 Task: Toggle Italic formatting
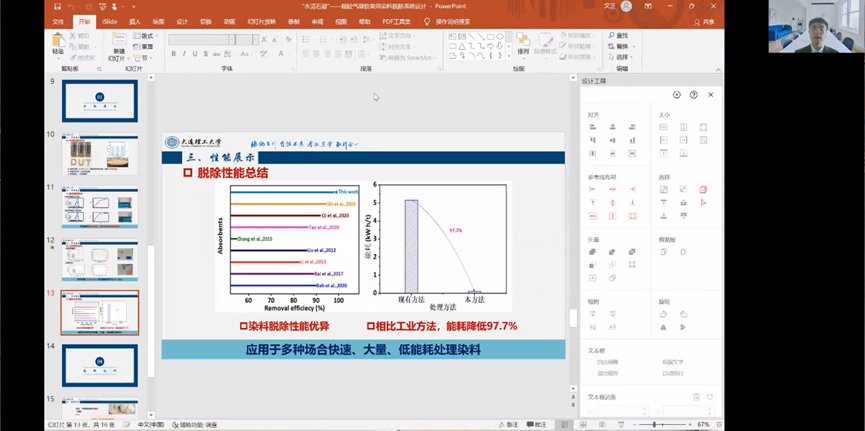click(x=184, y=54)
